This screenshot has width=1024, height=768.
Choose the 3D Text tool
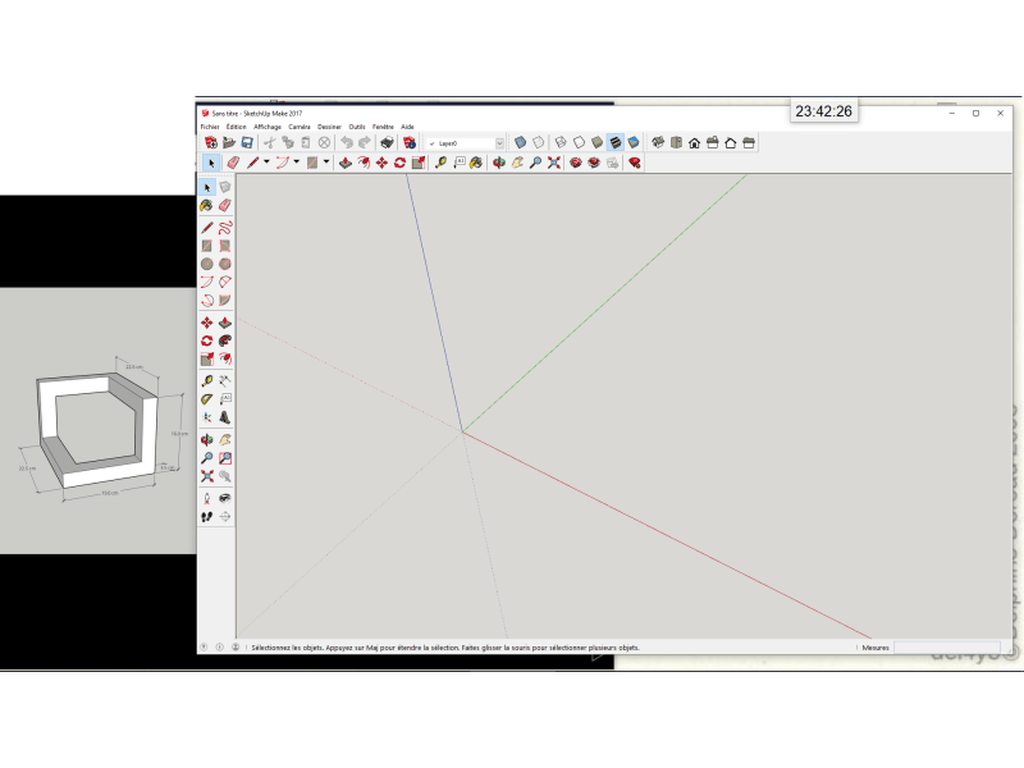click(225, 417)
